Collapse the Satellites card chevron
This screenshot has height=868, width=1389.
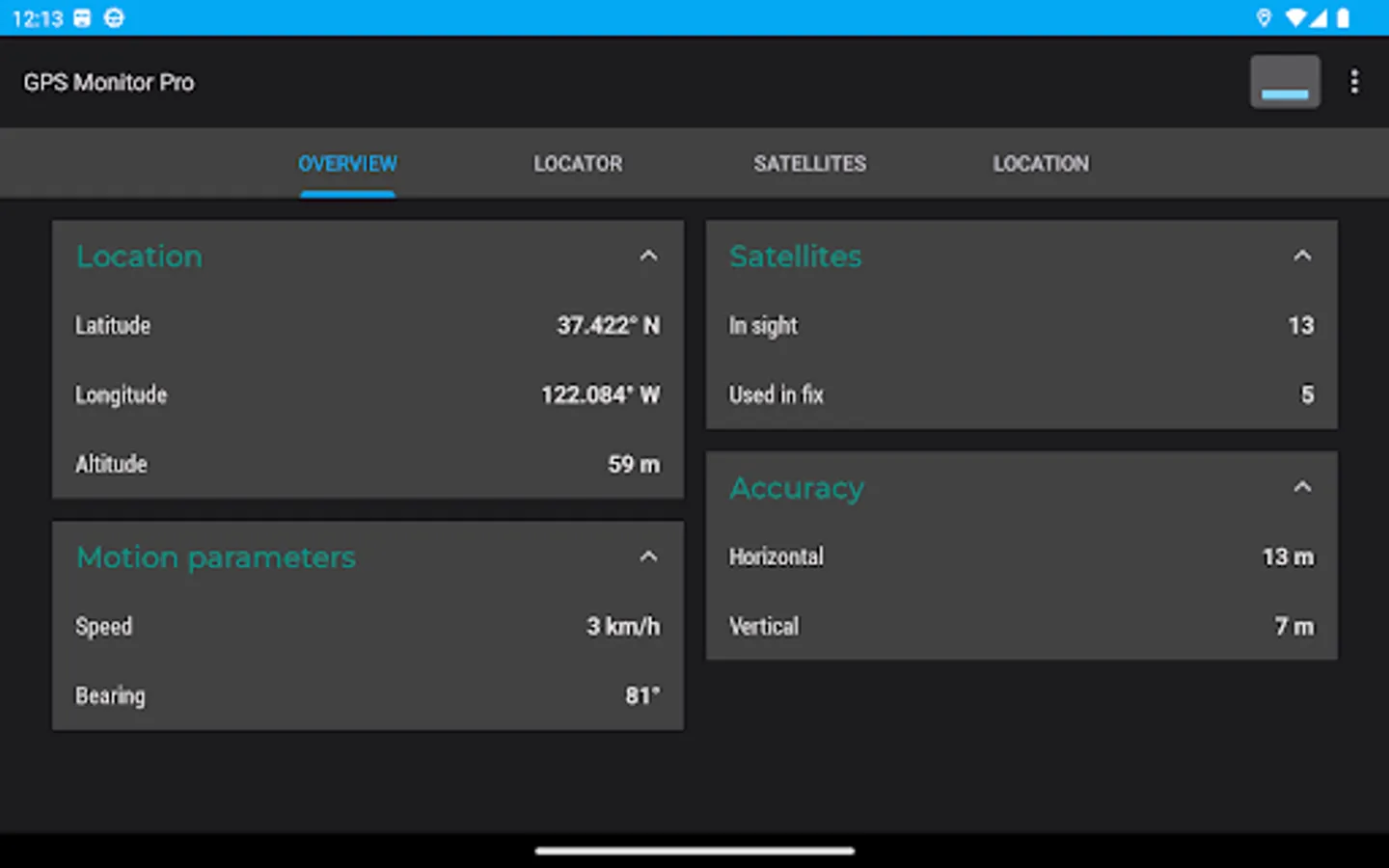pos(1302,257)
